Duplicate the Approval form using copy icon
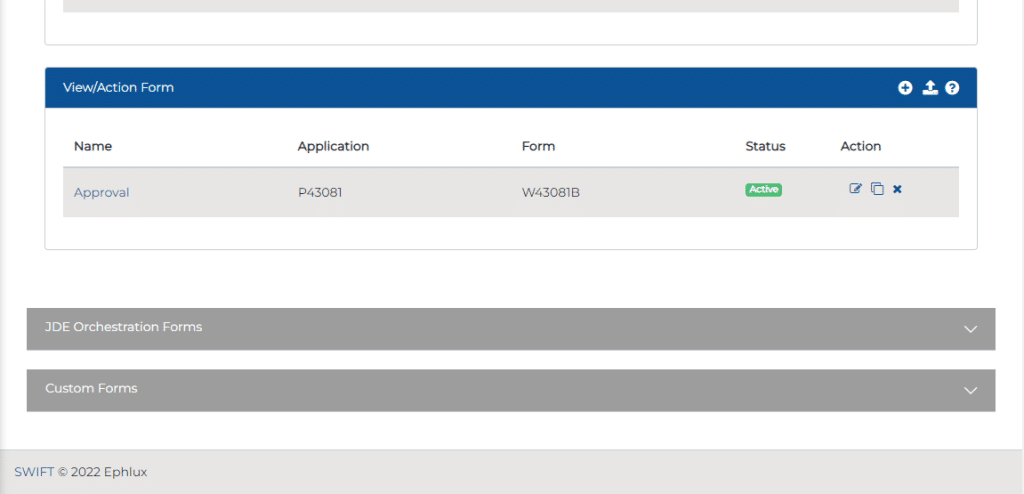1024x494 pixels. tap(877, 189)
